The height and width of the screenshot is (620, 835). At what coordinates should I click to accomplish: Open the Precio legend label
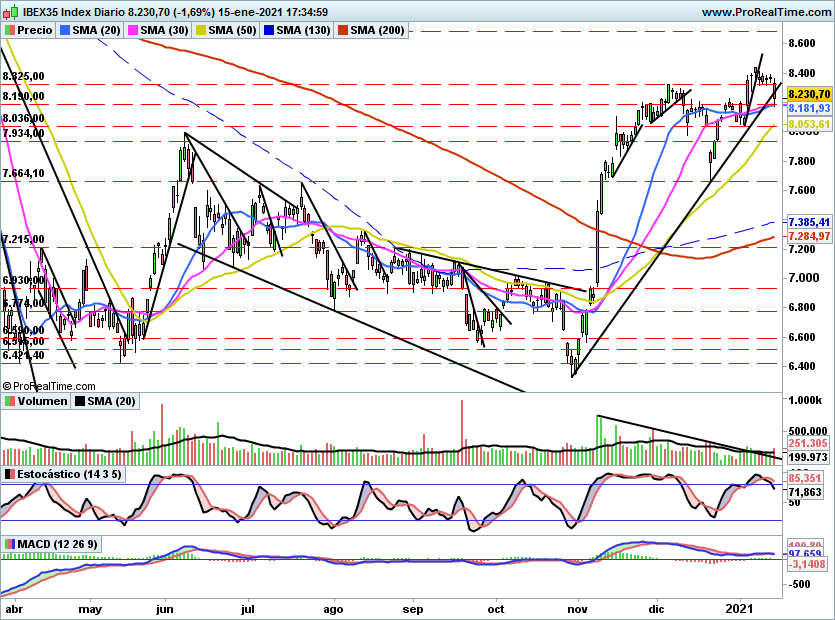(x=35, y=30)
